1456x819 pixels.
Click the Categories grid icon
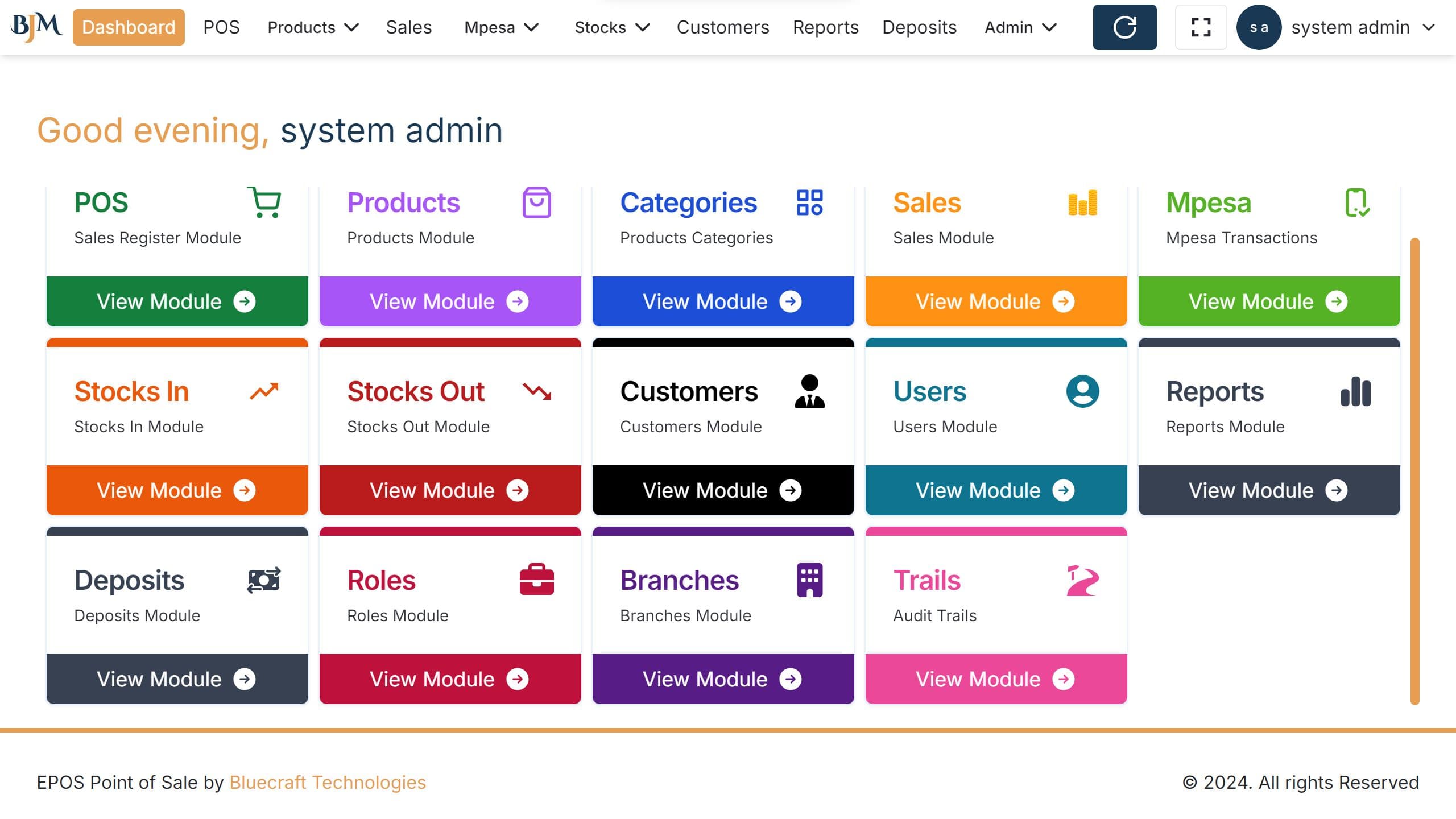(x=809, y=202)
